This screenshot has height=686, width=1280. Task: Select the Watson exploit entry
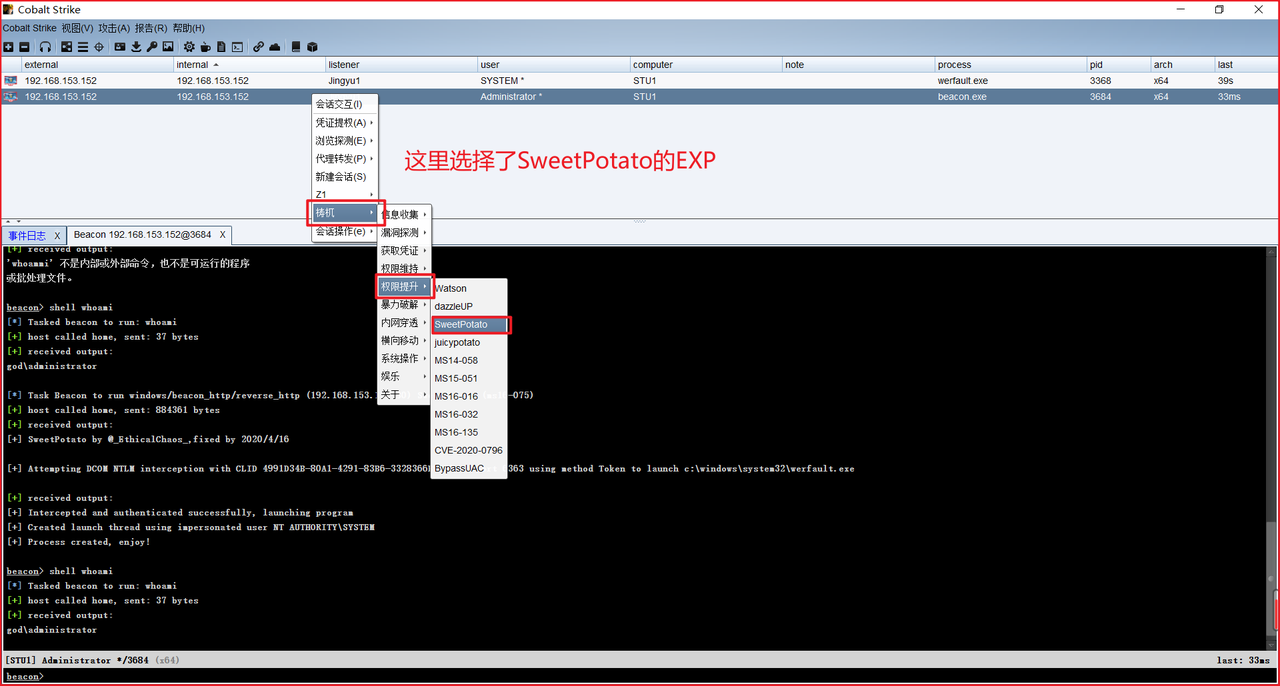coord(469,288)
